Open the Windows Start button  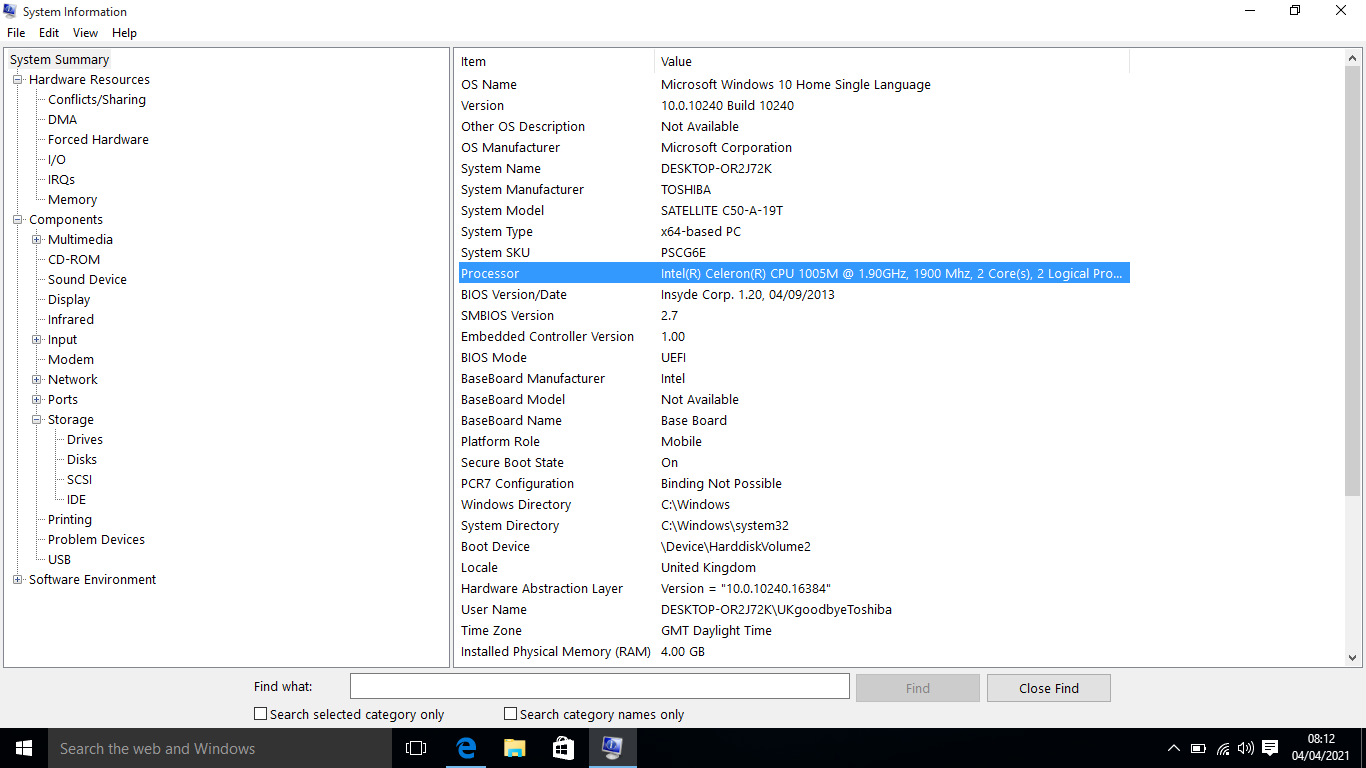pos(24,748)
